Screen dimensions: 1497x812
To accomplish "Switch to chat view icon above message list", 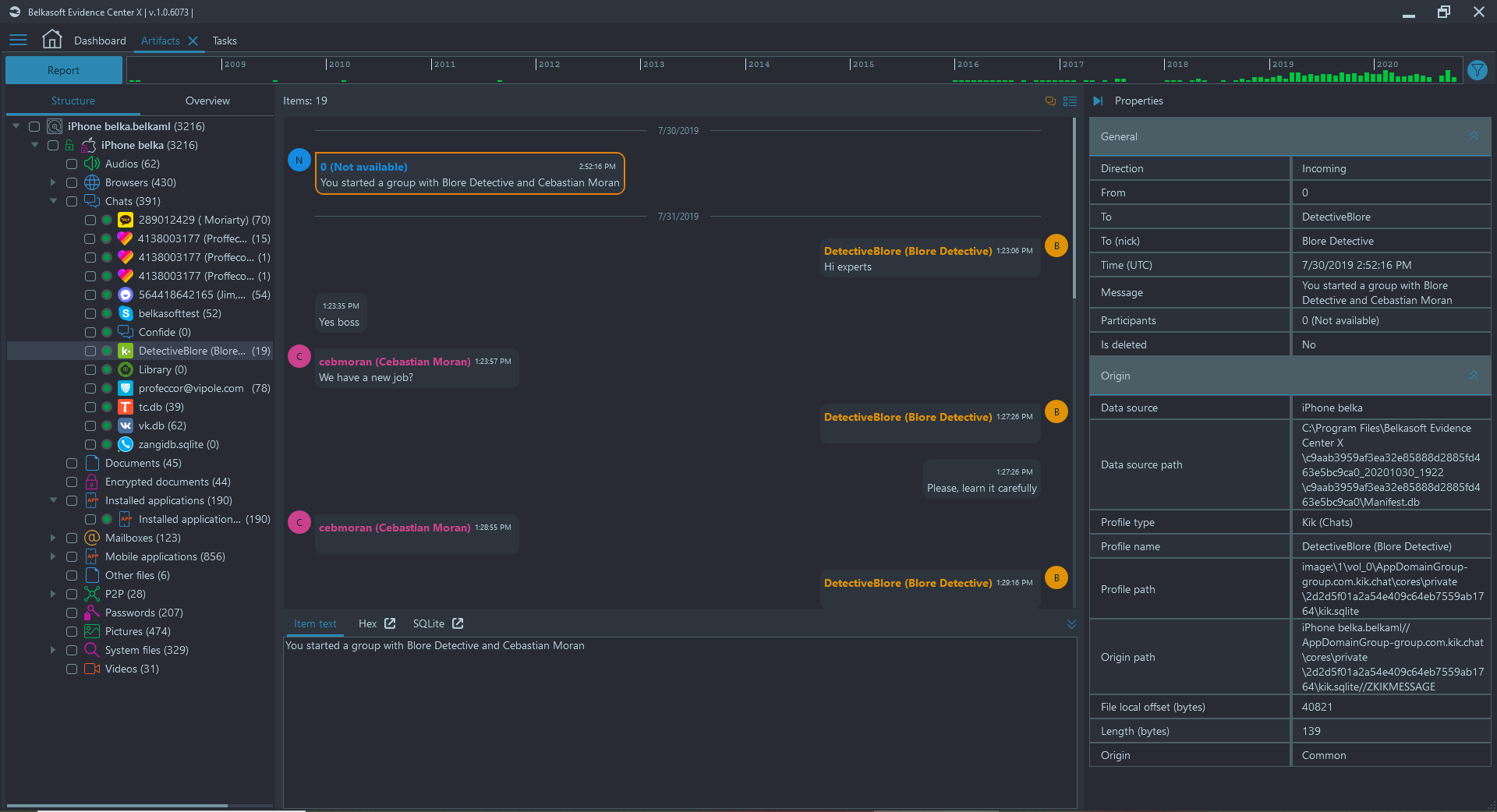I will 1050,101.
